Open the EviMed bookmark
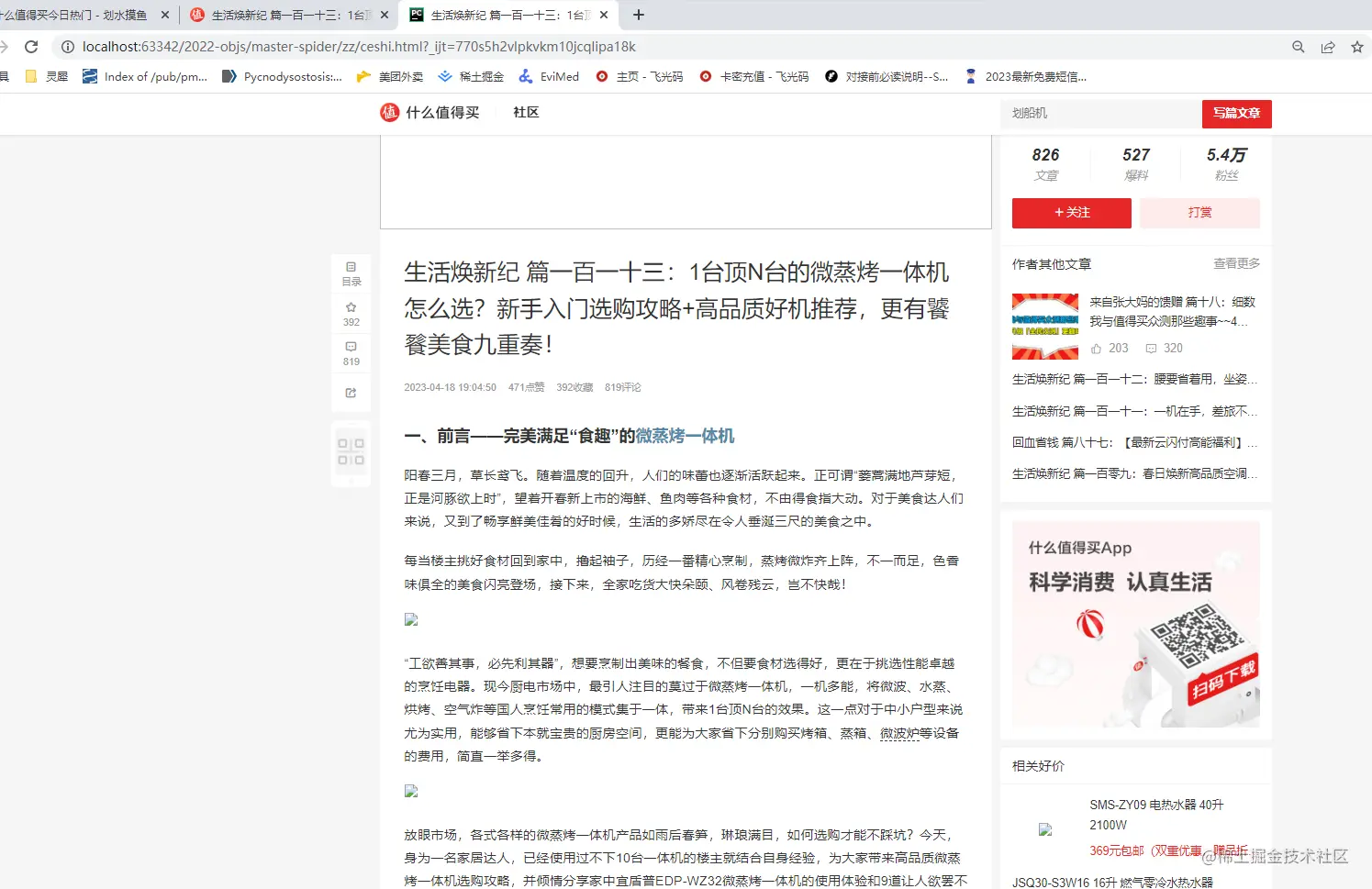This screenshot has width=1372, height=889. [x=549, y=77]
